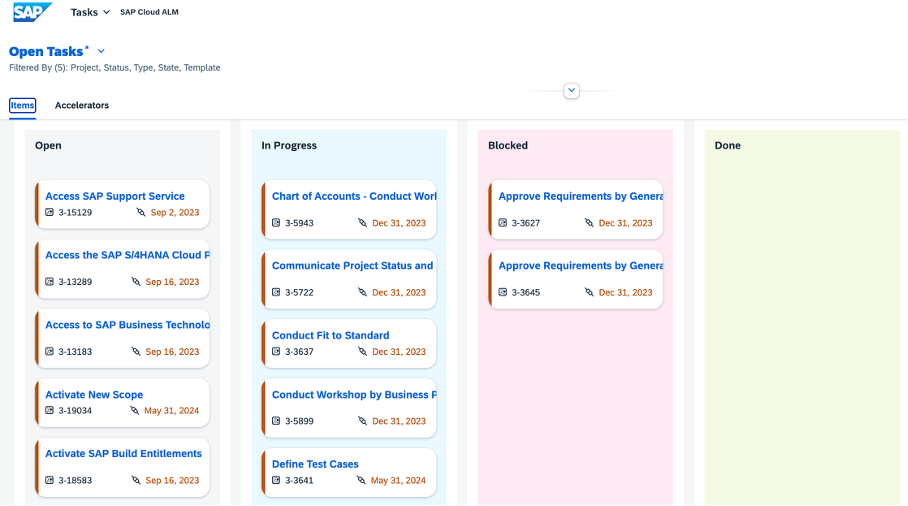The image size is (908, 506).
Task: Click the Filtered By (5) summary text
Action: (x=115, y=68)
